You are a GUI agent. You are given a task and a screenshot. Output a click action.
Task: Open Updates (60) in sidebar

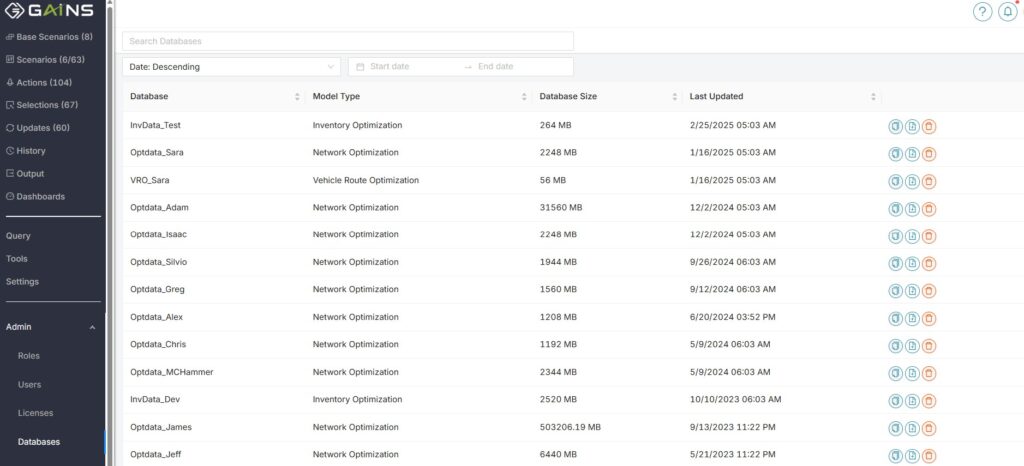(x=38, y=128)
